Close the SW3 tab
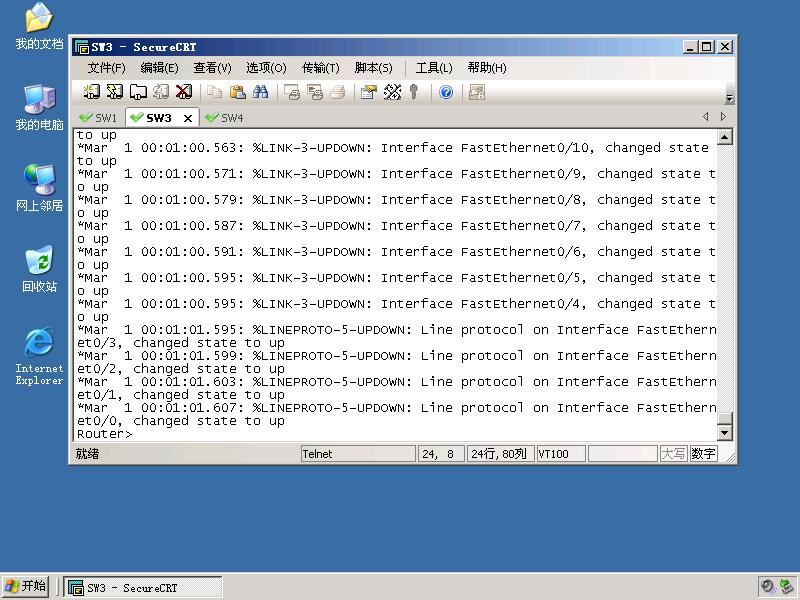Image resolution: width=800 pixels, height=600 pixels. point(188,118)
